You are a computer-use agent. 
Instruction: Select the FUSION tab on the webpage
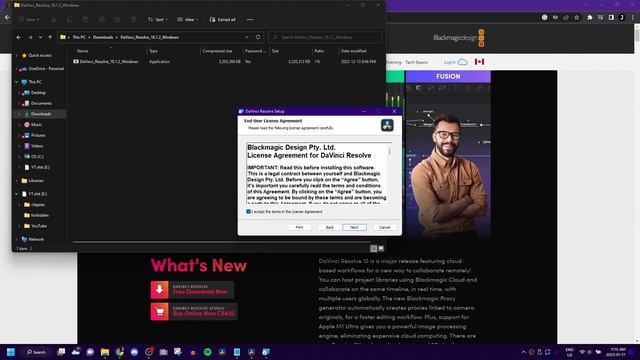[448, 76]
